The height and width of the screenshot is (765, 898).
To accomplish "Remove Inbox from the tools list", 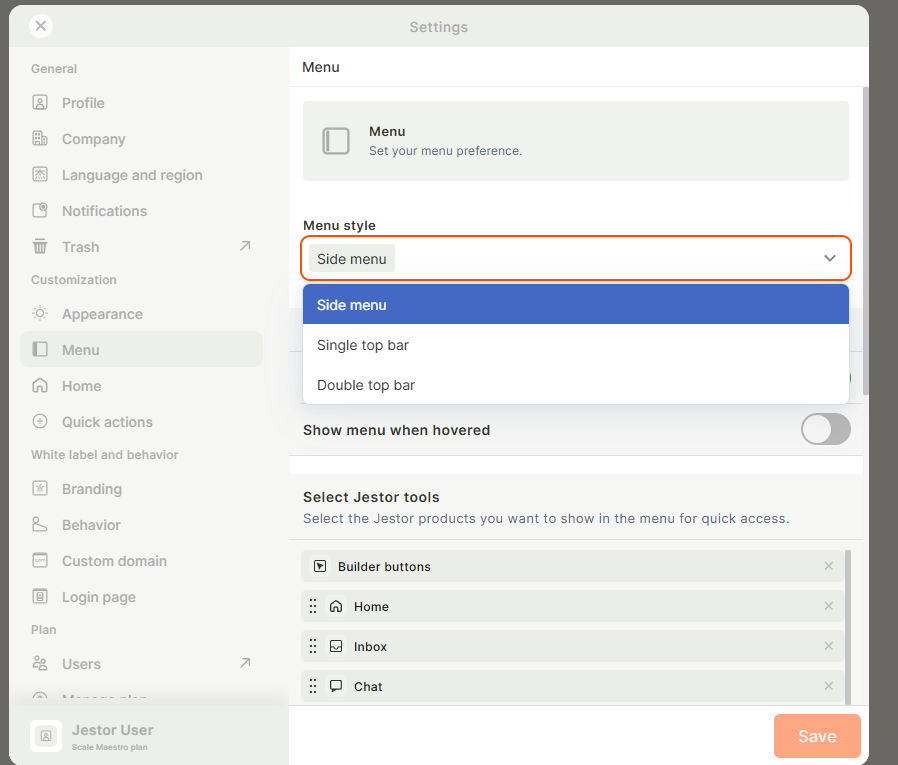I will pyautogui.click(x=829, y=646).
